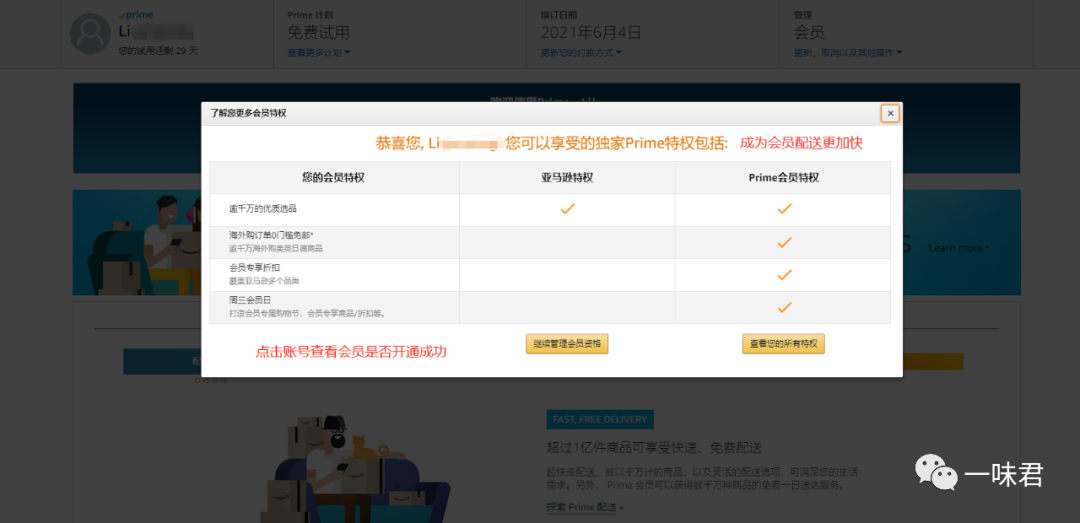Image resolution: width=1080 pixels, height=523 pixels.
Task: Click the Learn more link on banner
Action: (958, 247)
